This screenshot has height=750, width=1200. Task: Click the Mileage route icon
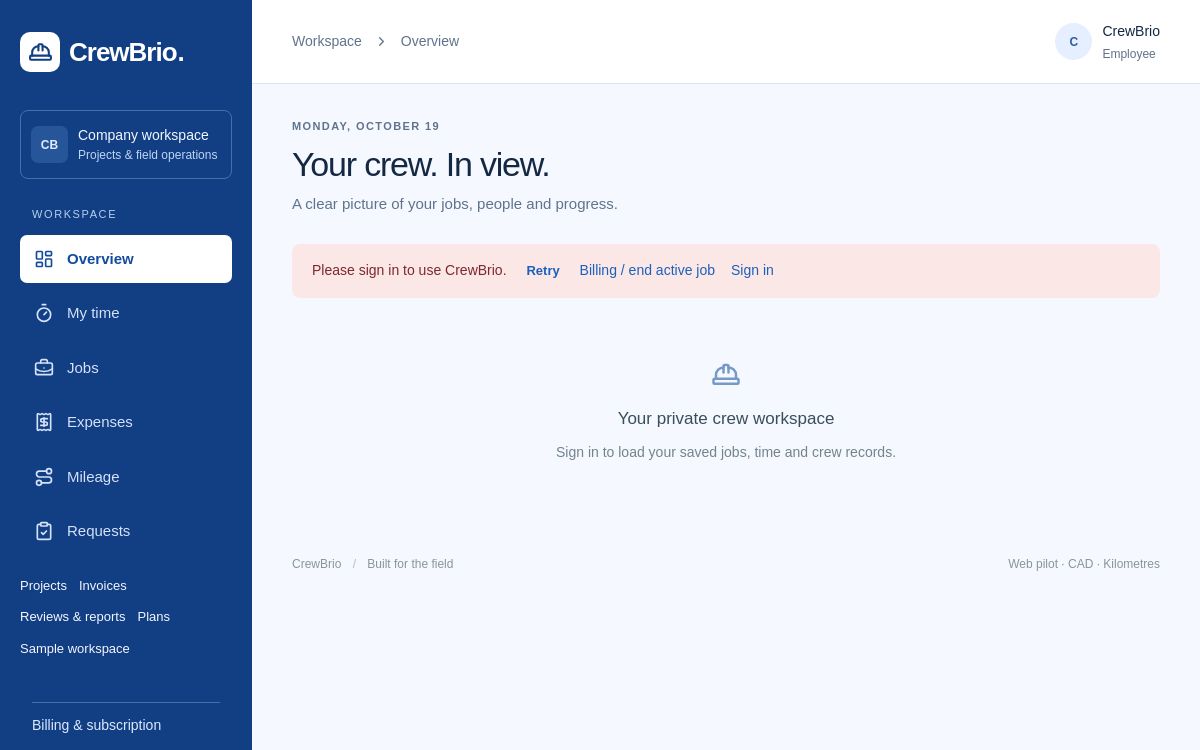44,476
